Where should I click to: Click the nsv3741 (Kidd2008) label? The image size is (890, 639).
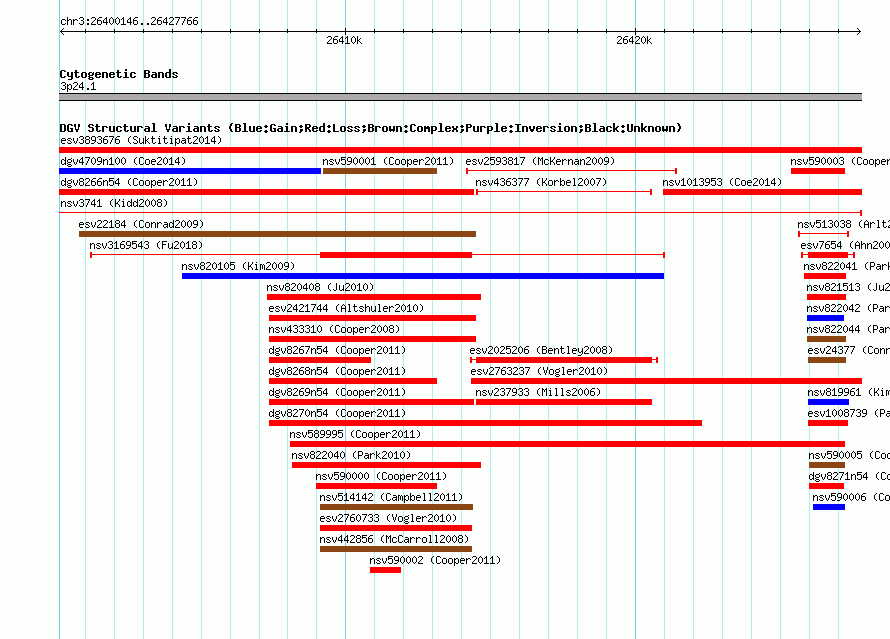pos(114,203)
